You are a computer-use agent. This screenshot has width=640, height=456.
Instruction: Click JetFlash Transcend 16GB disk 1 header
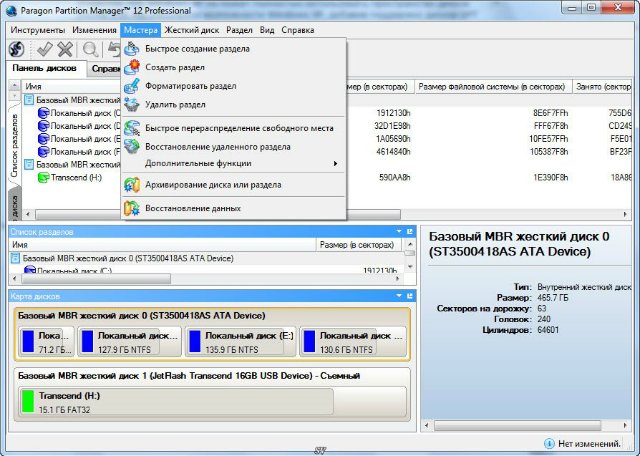pos(189,376)
